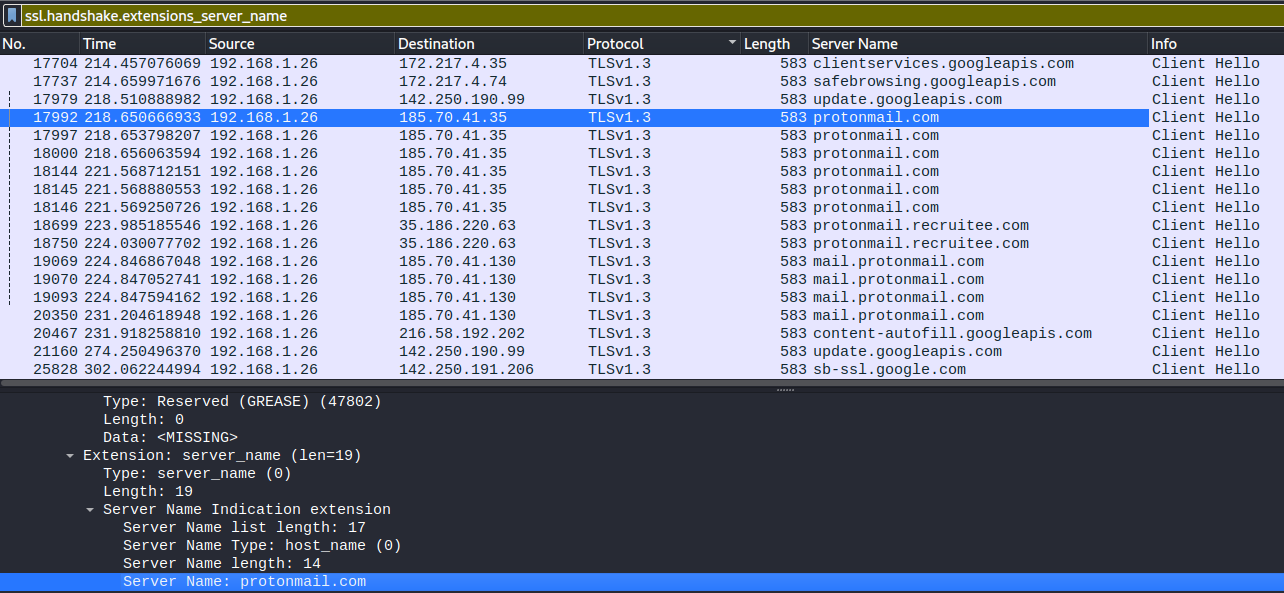
Task: Select packet number 18750
Action: pos(642,243)
